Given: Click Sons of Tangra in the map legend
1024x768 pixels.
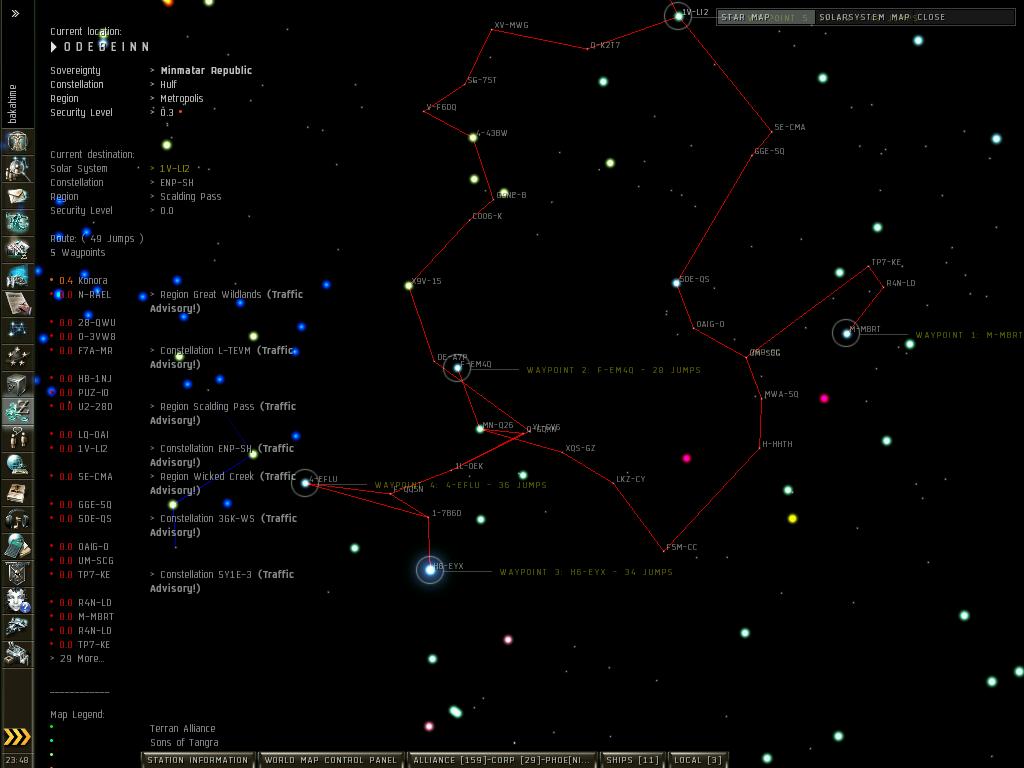Looking at the screenshot, I should click(x=184, y=743).
